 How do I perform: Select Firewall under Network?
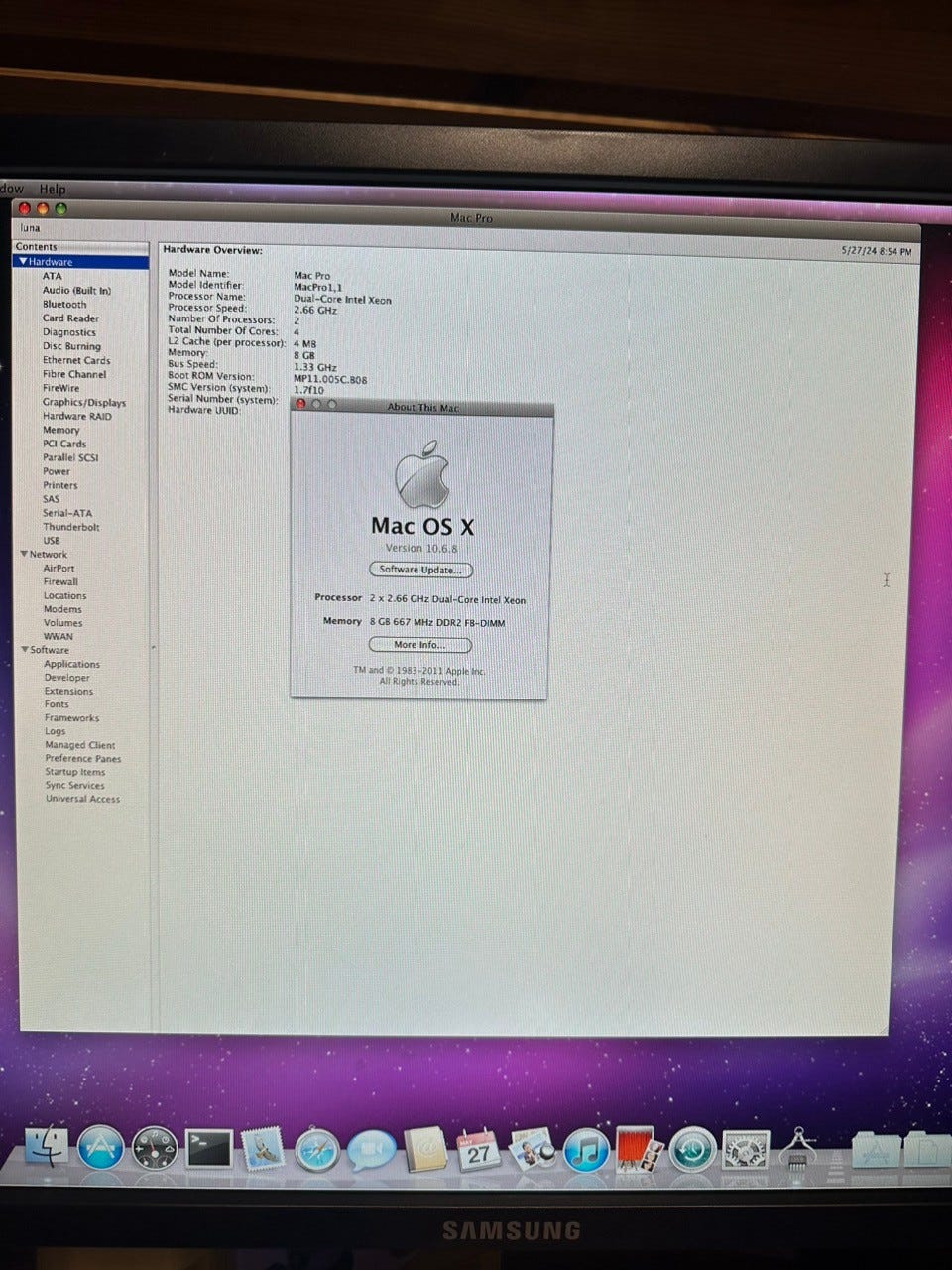(x=61, y=581)
